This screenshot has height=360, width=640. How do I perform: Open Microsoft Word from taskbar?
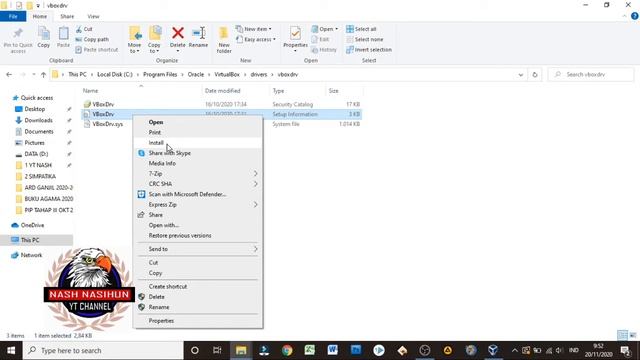[x=333, y=351]
